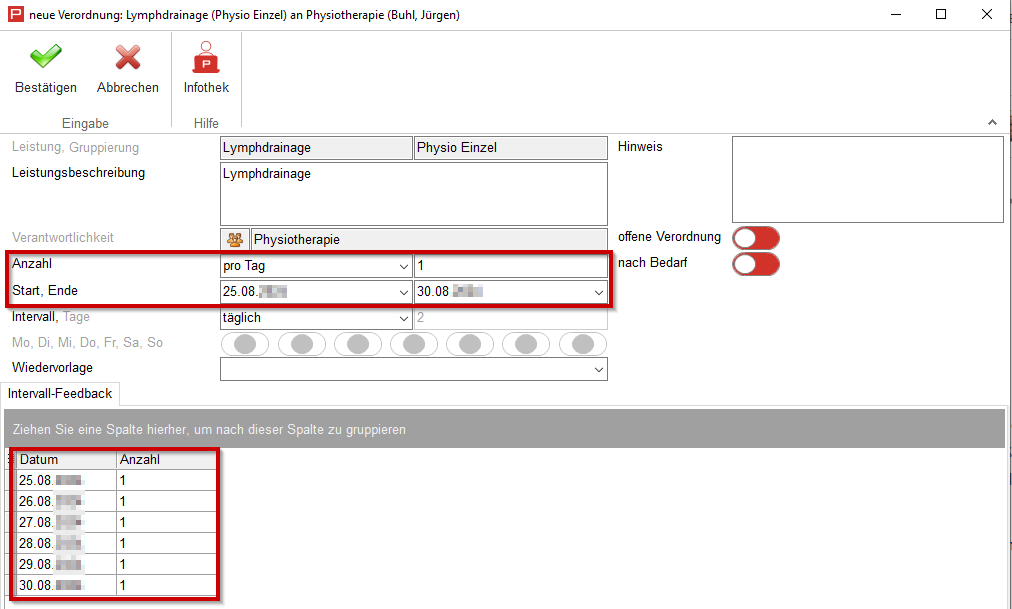1012x609 pixels.
Task: Collapse the ribbon with the chevron arrow
Action: (992, 122)
